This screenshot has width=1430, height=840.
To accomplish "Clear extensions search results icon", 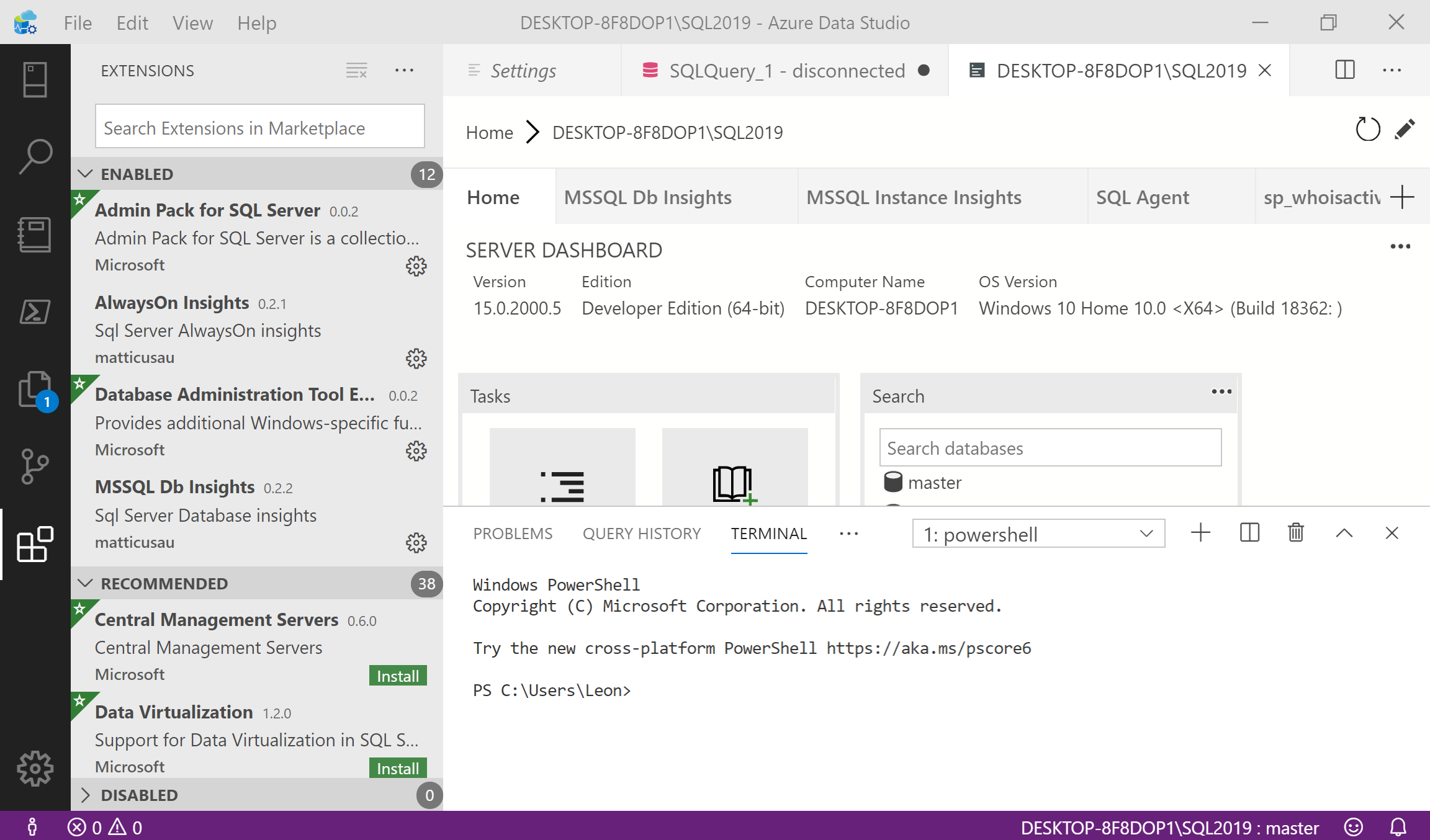I will (x=356, y=71).
